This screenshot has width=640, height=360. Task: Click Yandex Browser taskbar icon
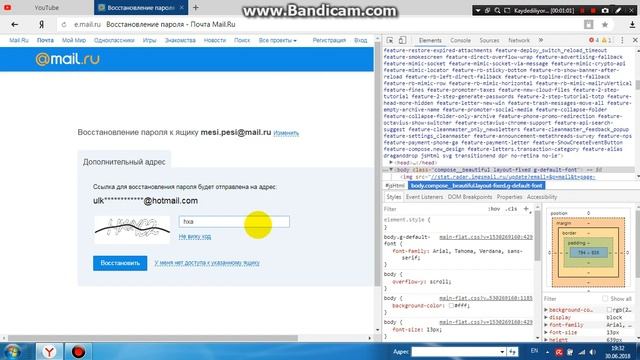(x=49, y=351)
